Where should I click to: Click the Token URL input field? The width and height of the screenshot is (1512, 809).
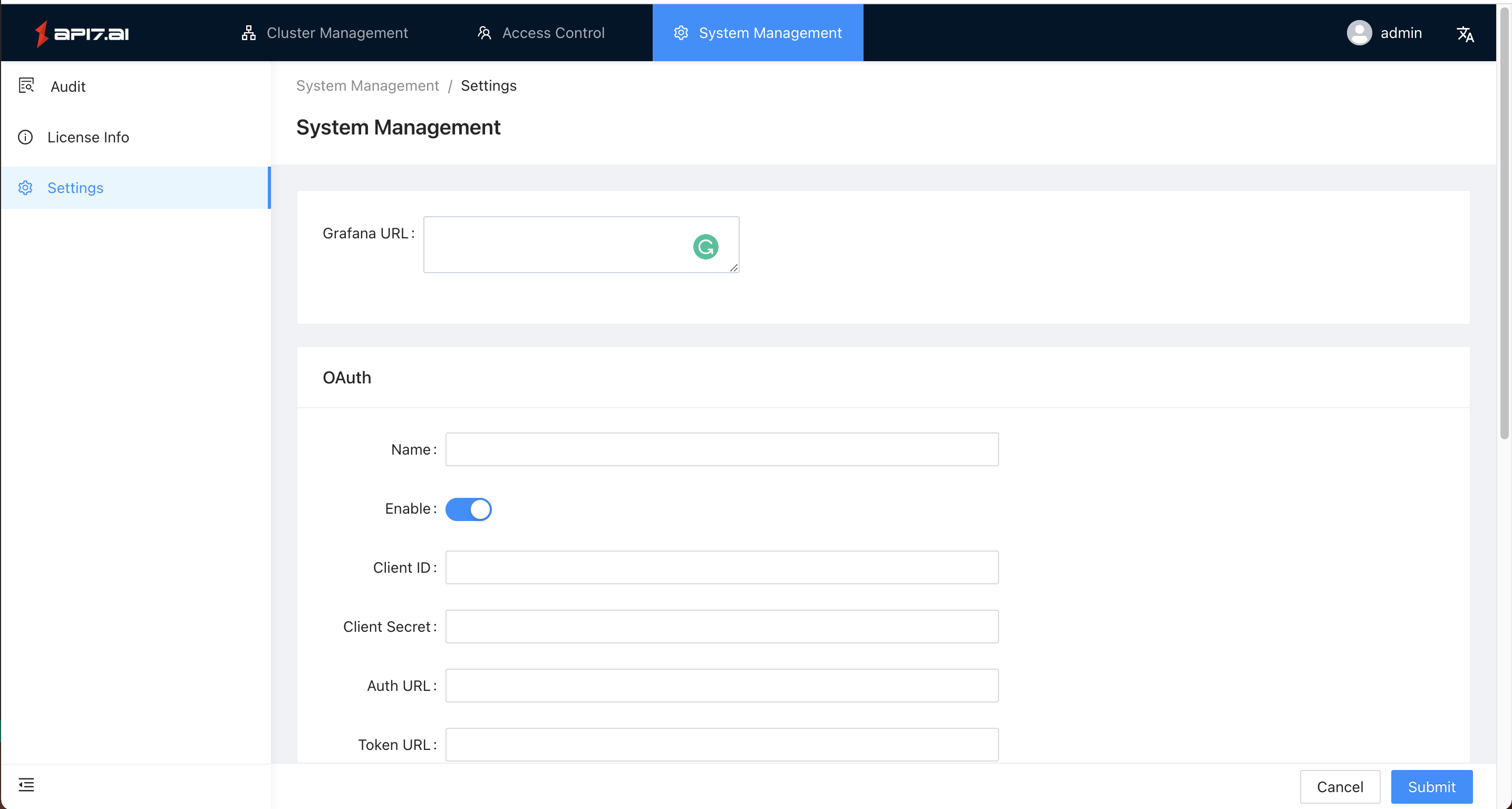point(722,744)
